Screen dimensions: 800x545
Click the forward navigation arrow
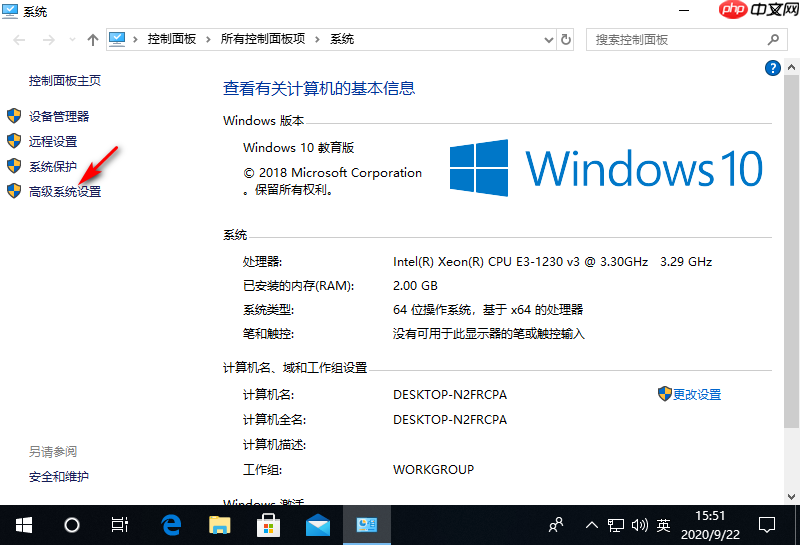[x=48, y=40]
